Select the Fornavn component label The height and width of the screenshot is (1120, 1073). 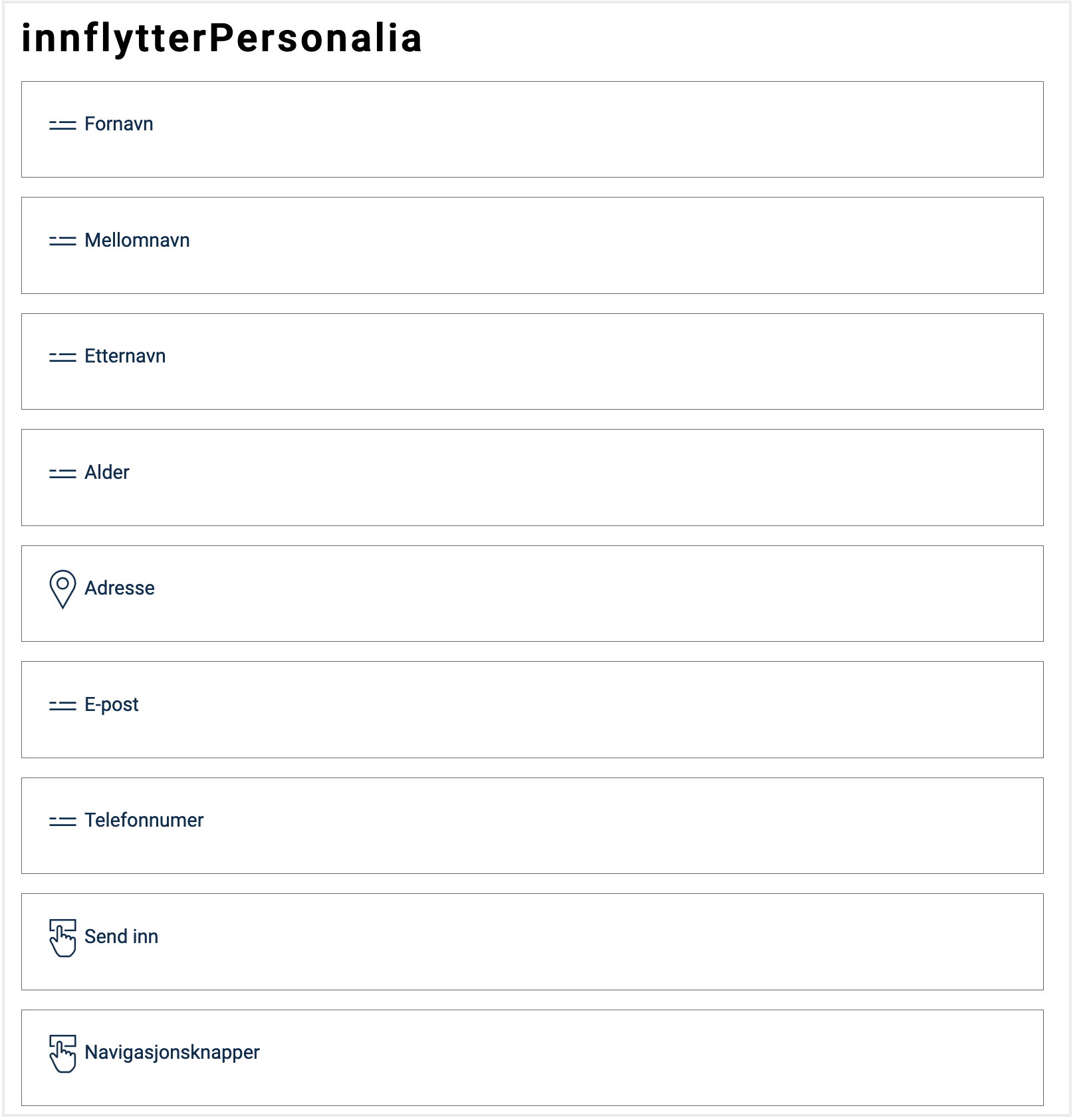tap(119, 124)
